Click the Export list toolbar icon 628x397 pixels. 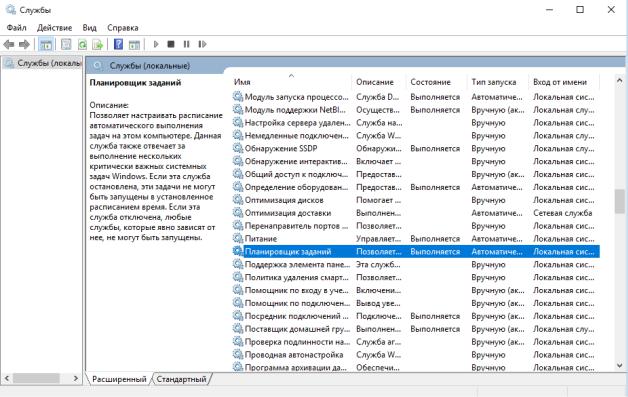(98, 44)
